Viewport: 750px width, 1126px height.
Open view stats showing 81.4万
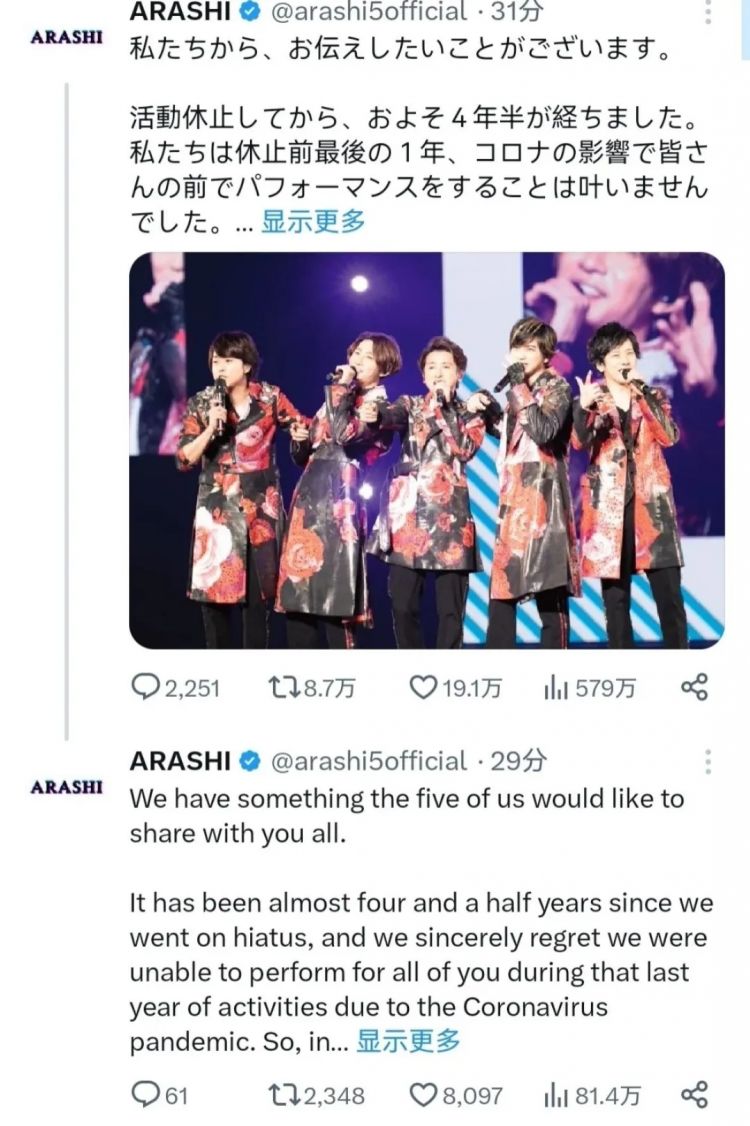pos(555,1095)
